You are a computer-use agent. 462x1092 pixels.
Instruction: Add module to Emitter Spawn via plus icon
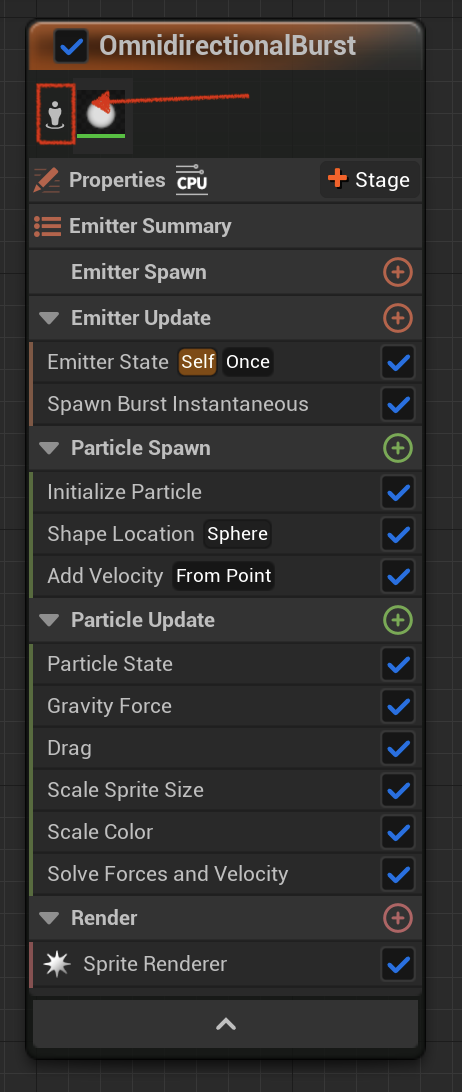click(x=398, y=272)
